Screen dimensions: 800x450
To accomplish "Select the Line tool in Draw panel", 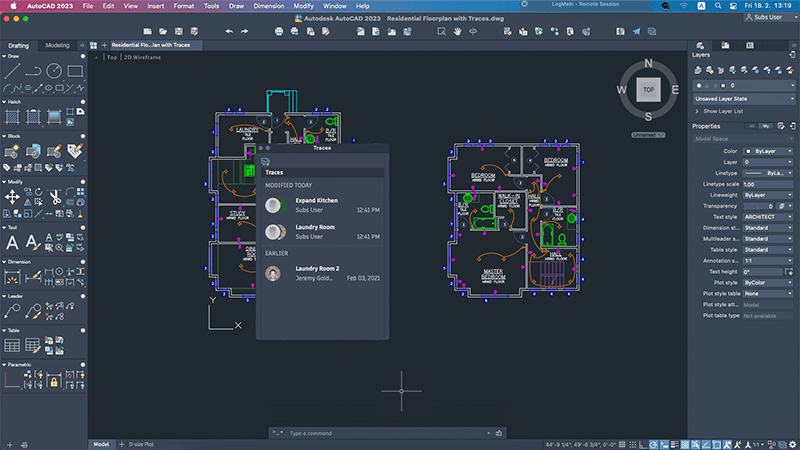I will [12, 71].
